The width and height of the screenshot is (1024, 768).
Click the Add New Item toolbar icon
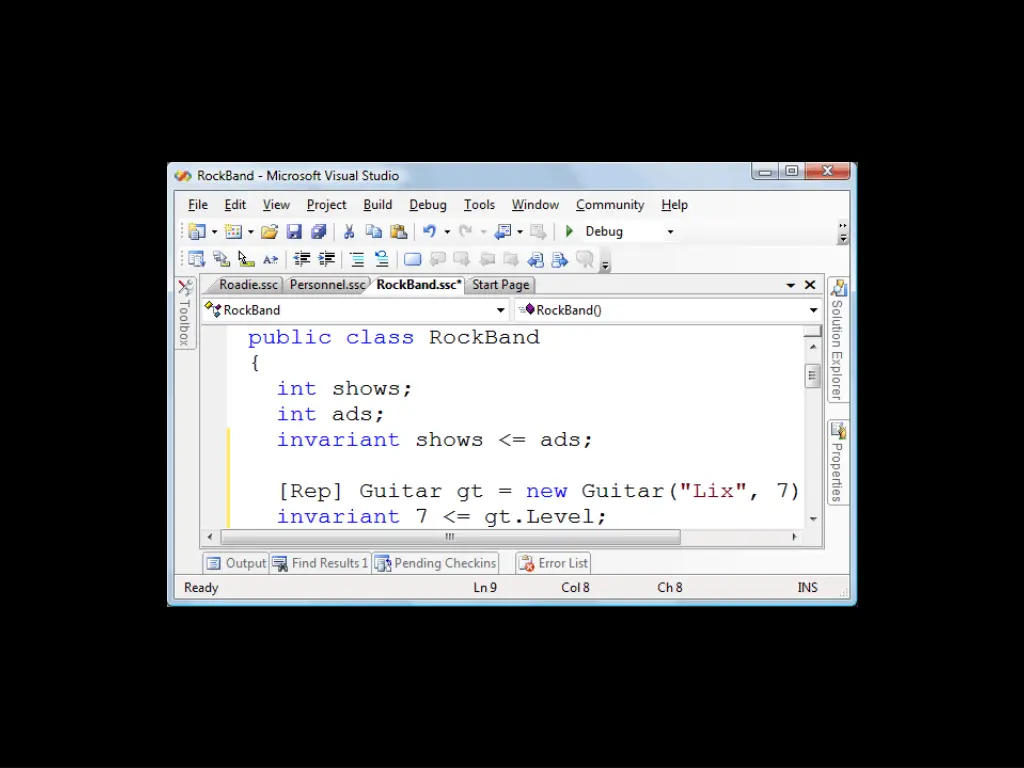pos(233,232)
